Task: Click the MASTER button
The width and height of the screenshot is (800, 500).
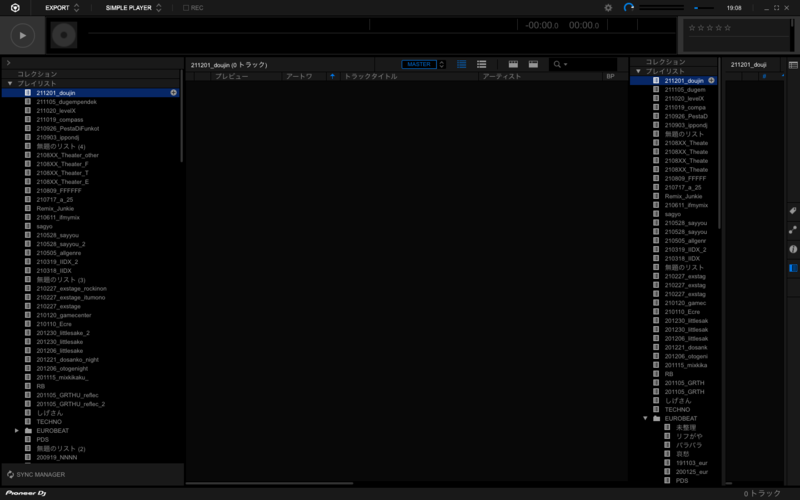Action: point(419,64)
